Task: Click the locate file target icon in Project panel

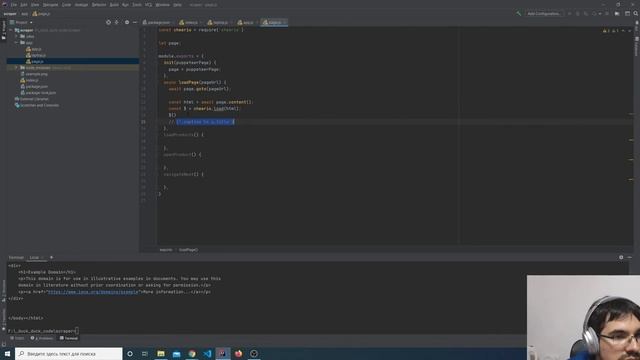Action: [x=108, y=22]
